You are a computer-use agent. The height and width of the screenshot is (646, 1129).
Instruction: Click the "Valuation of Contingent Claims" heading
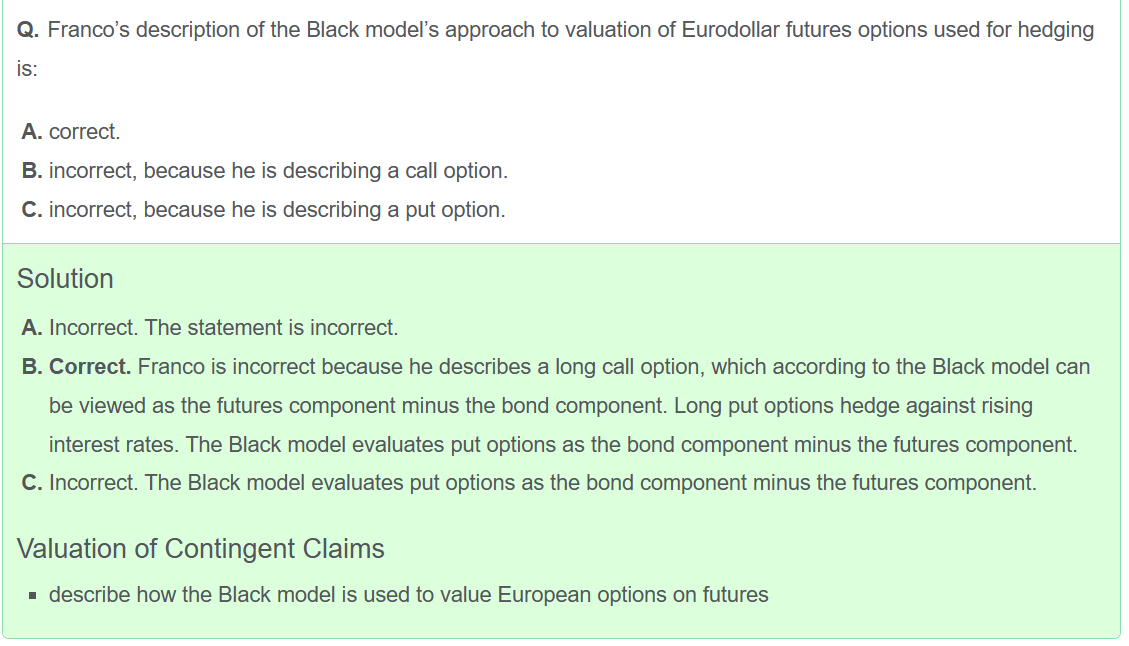point(200,549)
